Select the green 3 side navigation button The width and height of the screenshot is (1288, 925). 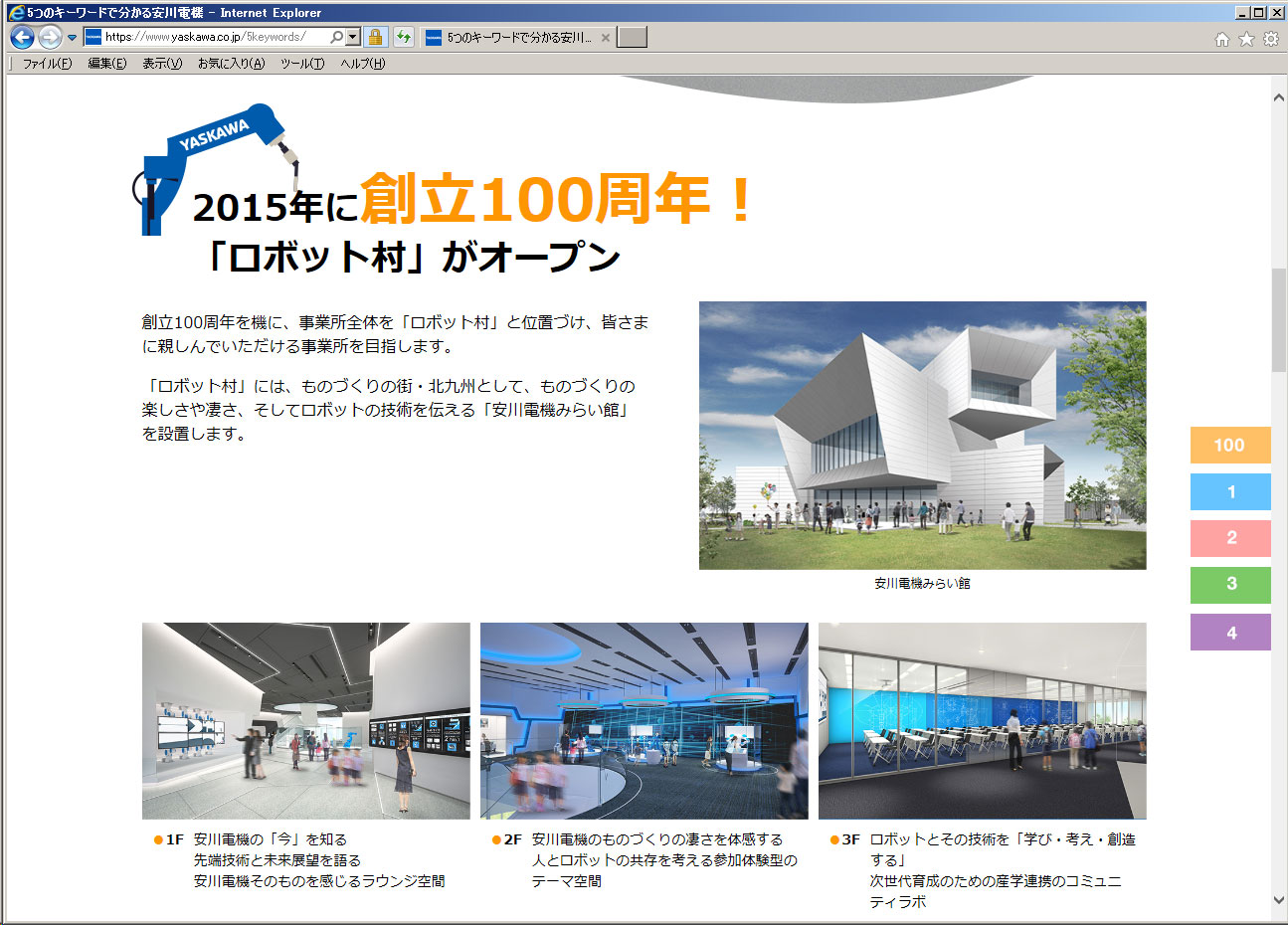(x=1230, y=585)
